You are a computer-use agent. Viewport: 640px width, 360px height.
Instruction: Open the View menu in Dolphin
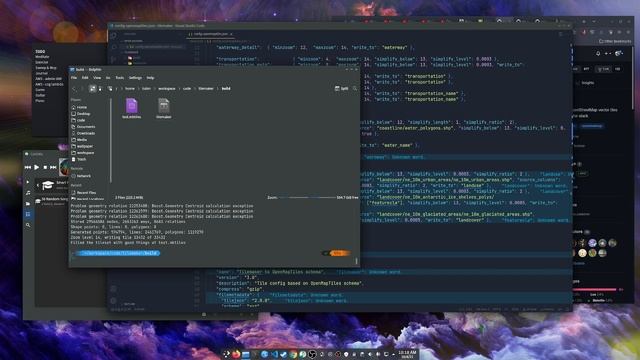pos(97,78)
